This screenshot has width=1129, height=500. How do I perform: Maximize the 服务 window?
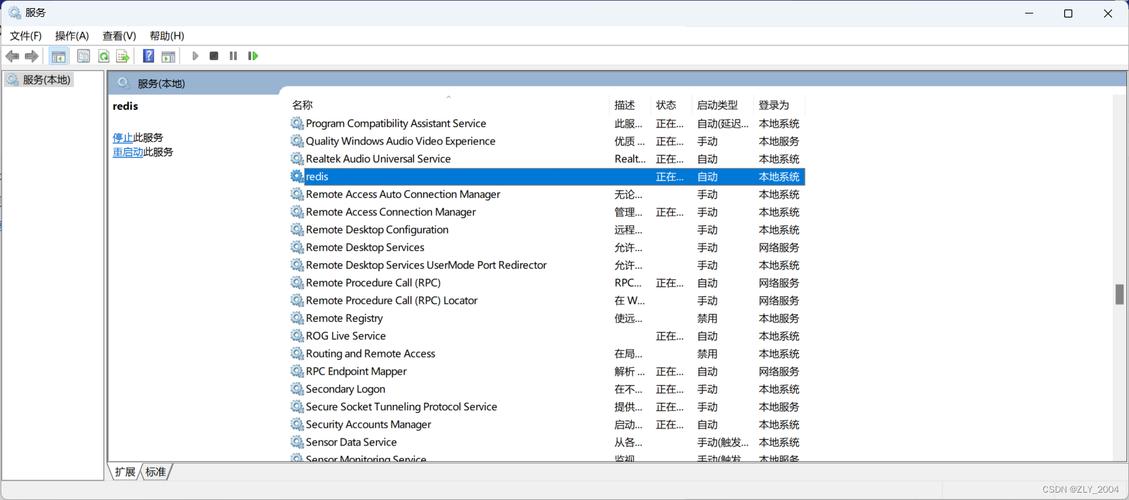pos(1069,13)
